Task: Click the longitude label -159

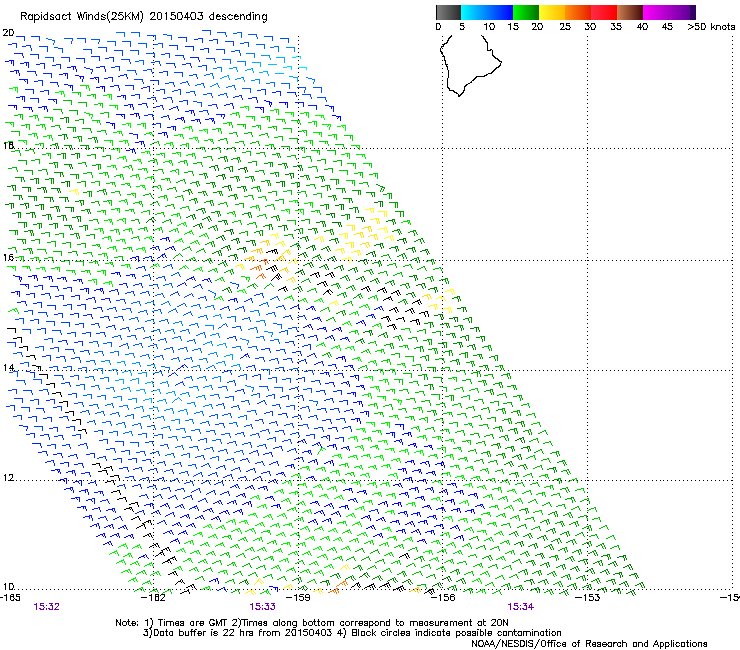Action: coord(298,598)
